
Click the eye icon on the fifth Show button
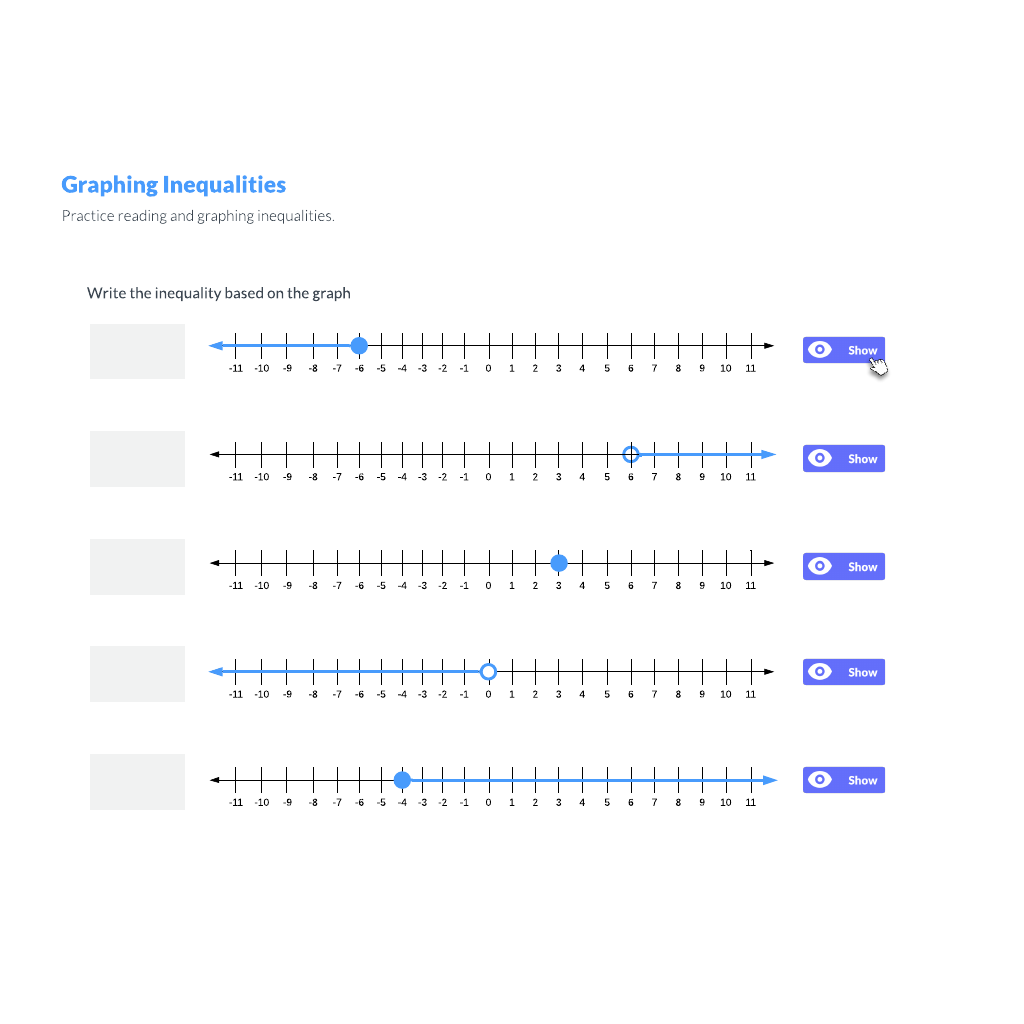click(x=820, y=779)
